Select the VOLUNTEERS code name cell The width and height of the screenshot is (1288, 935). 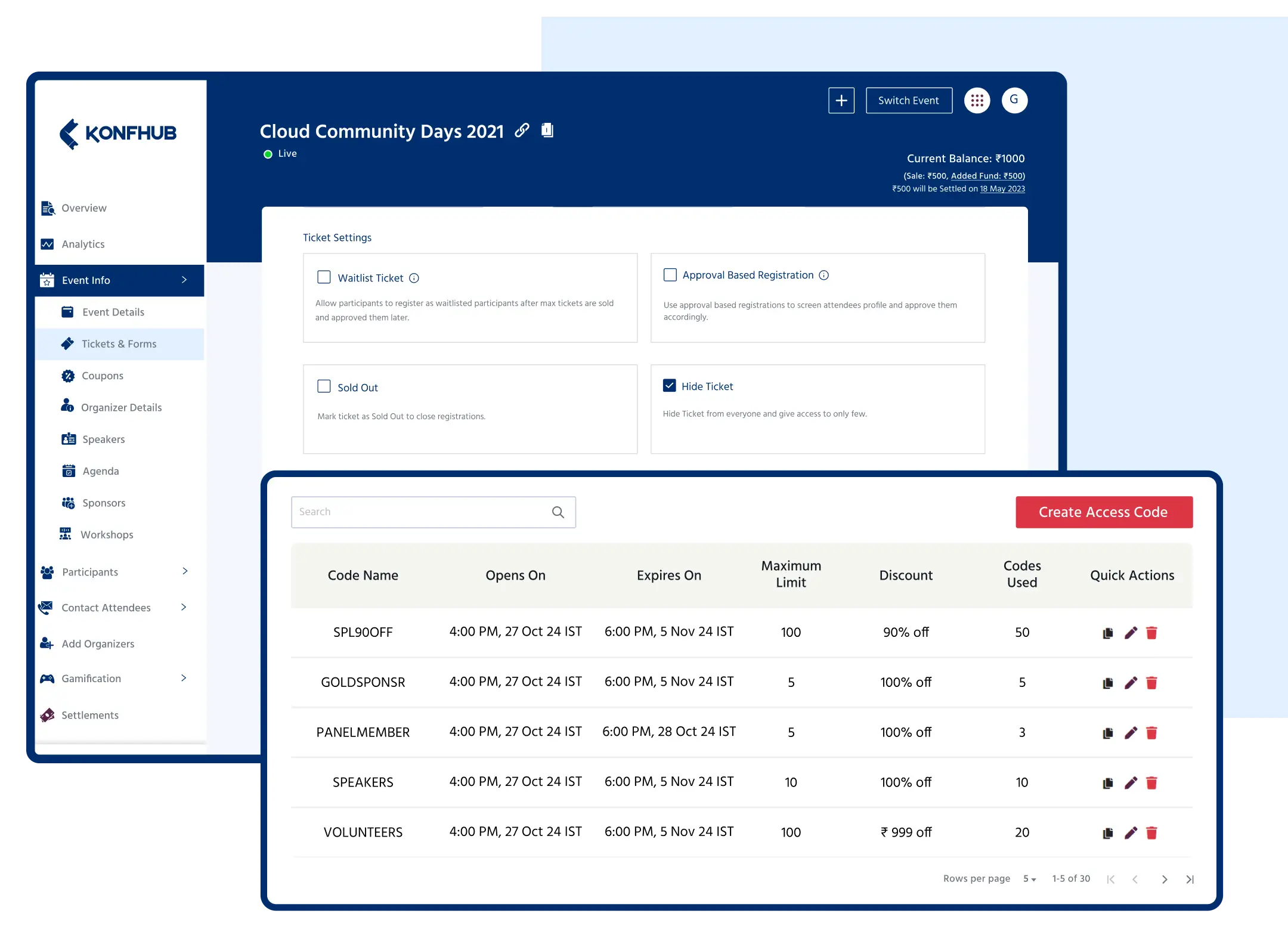pyautogui.click(x=363, y=832)
